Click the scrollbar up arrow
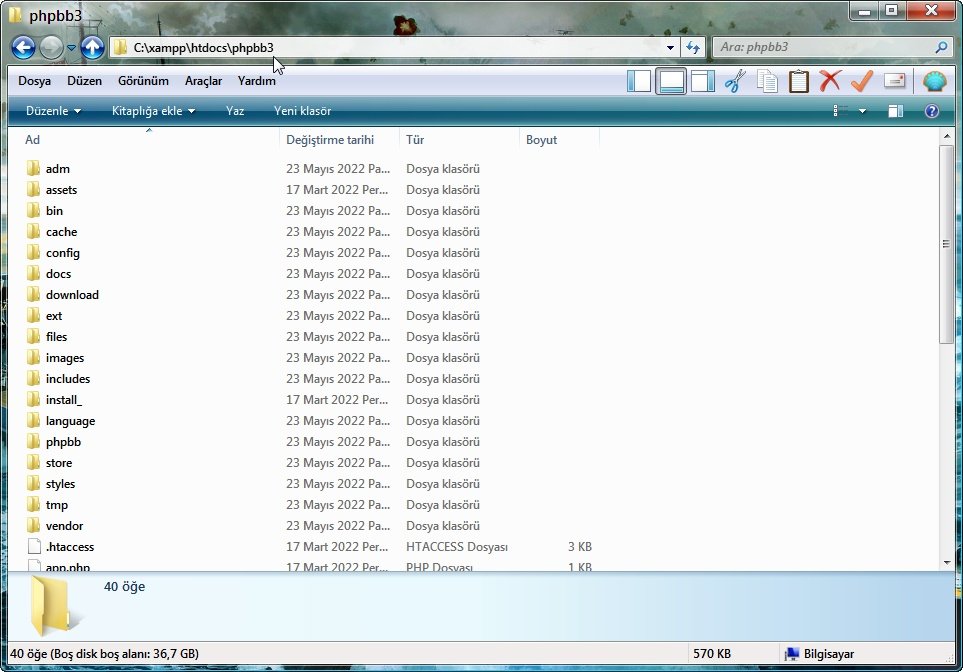963x672 pixels. [946, 136]
